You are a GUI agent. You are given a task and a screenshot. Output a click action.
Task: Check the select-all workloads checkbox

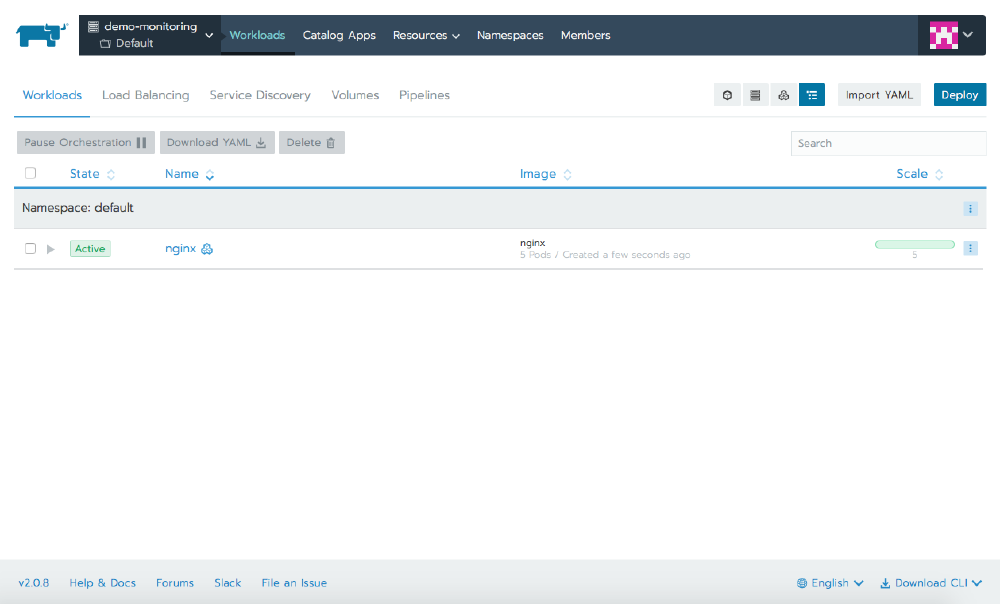pos(30,173)
